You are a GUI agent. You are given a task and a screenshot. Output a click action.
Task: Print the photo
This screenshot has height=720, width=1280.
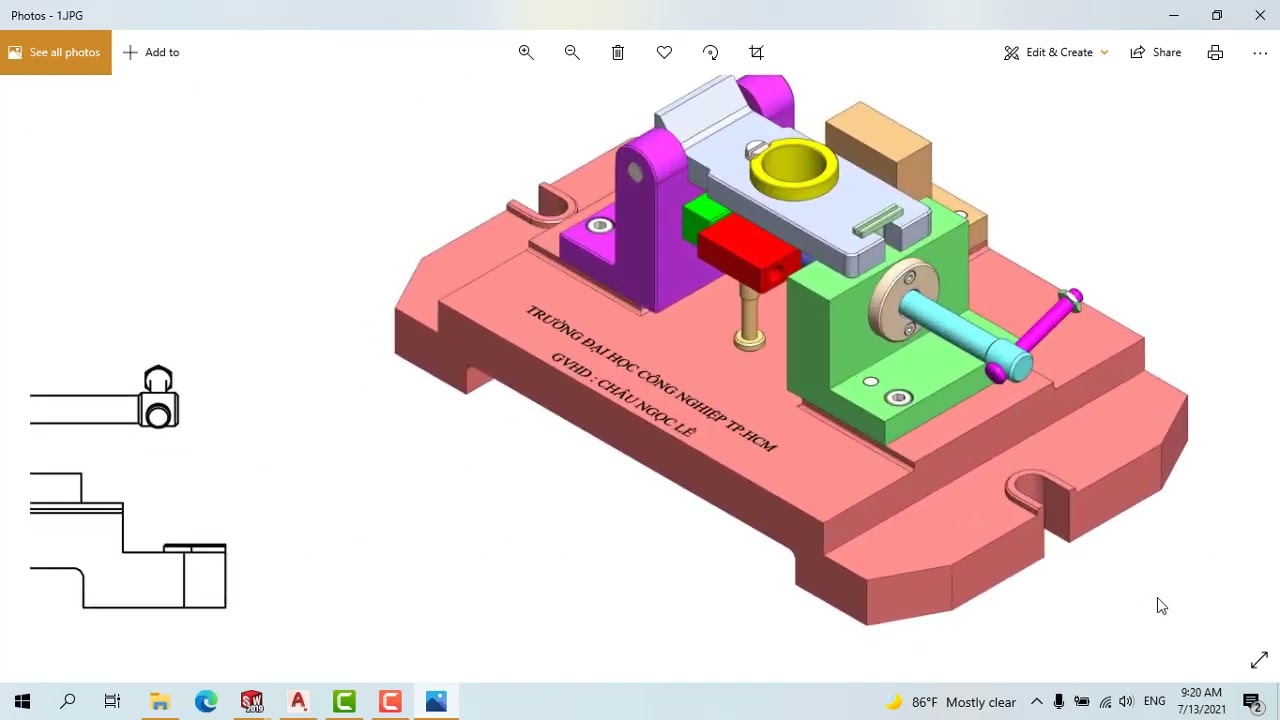[1215, 52]
